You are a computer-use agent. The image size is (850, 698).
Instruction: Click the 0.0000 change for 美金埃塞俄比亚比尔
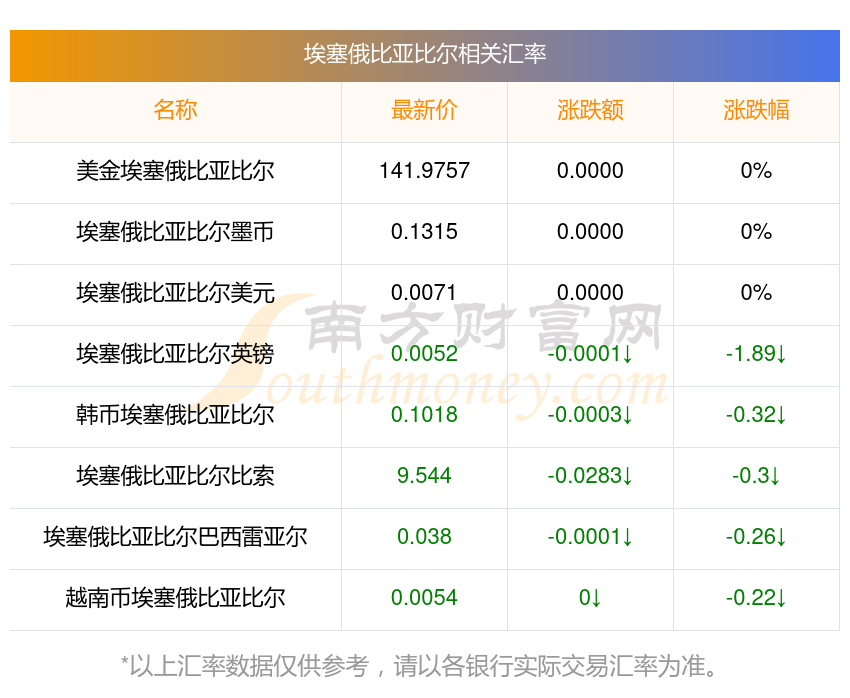(x=590, y=171)
